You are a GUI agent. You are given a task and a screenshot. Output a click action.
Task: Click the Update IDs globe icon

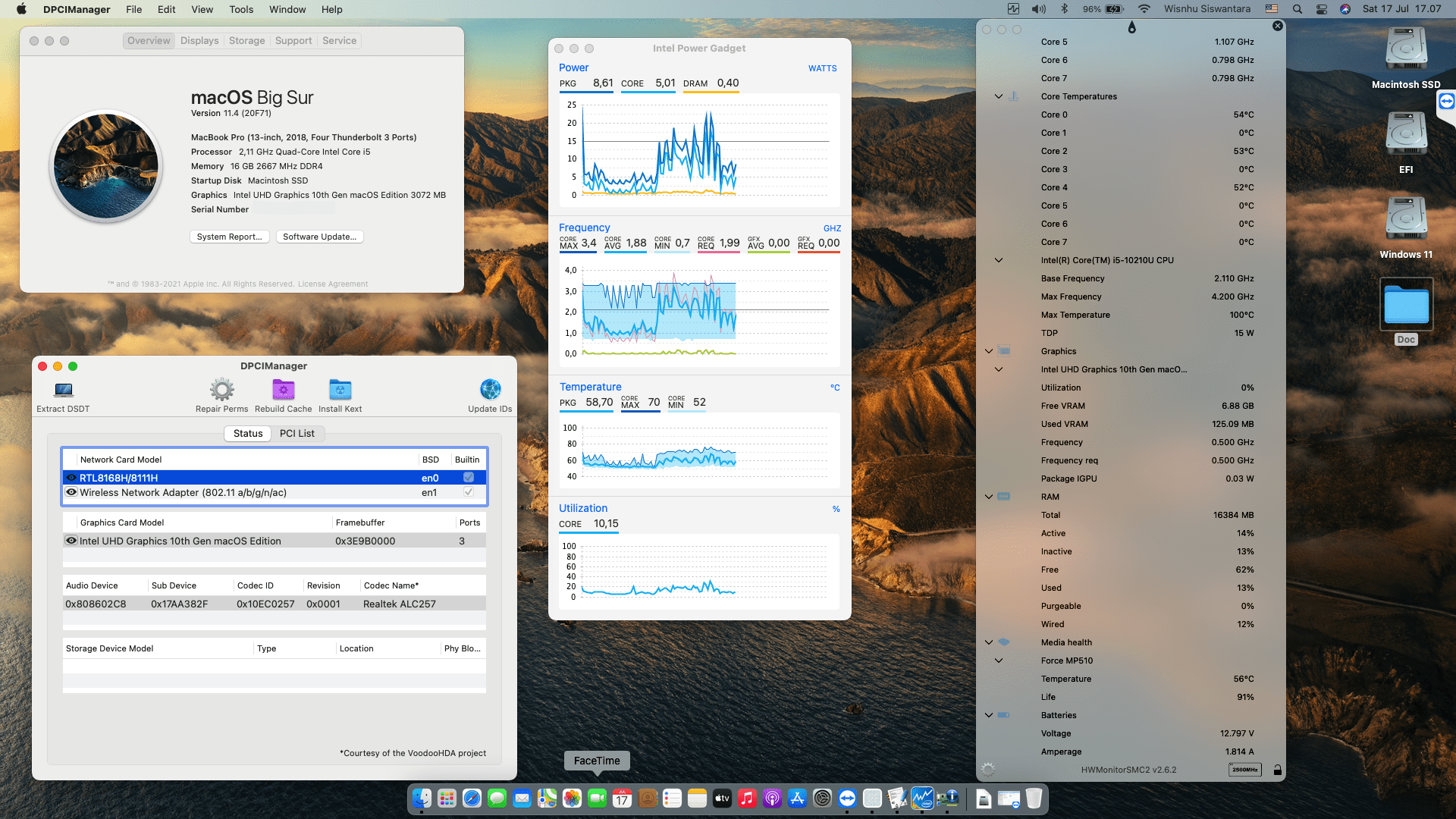click(490, 390)
